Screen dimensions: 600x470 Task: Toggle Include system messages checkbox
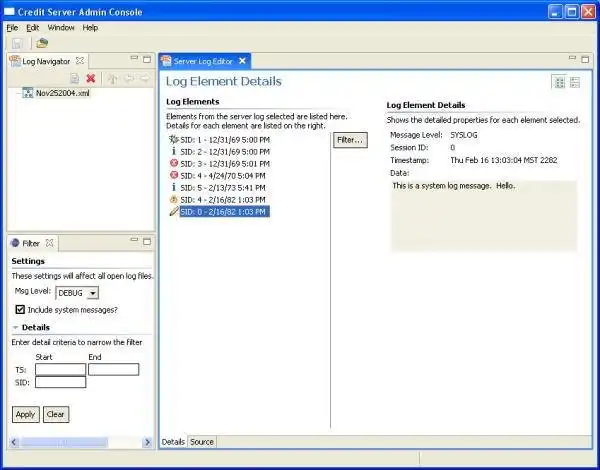20,309
